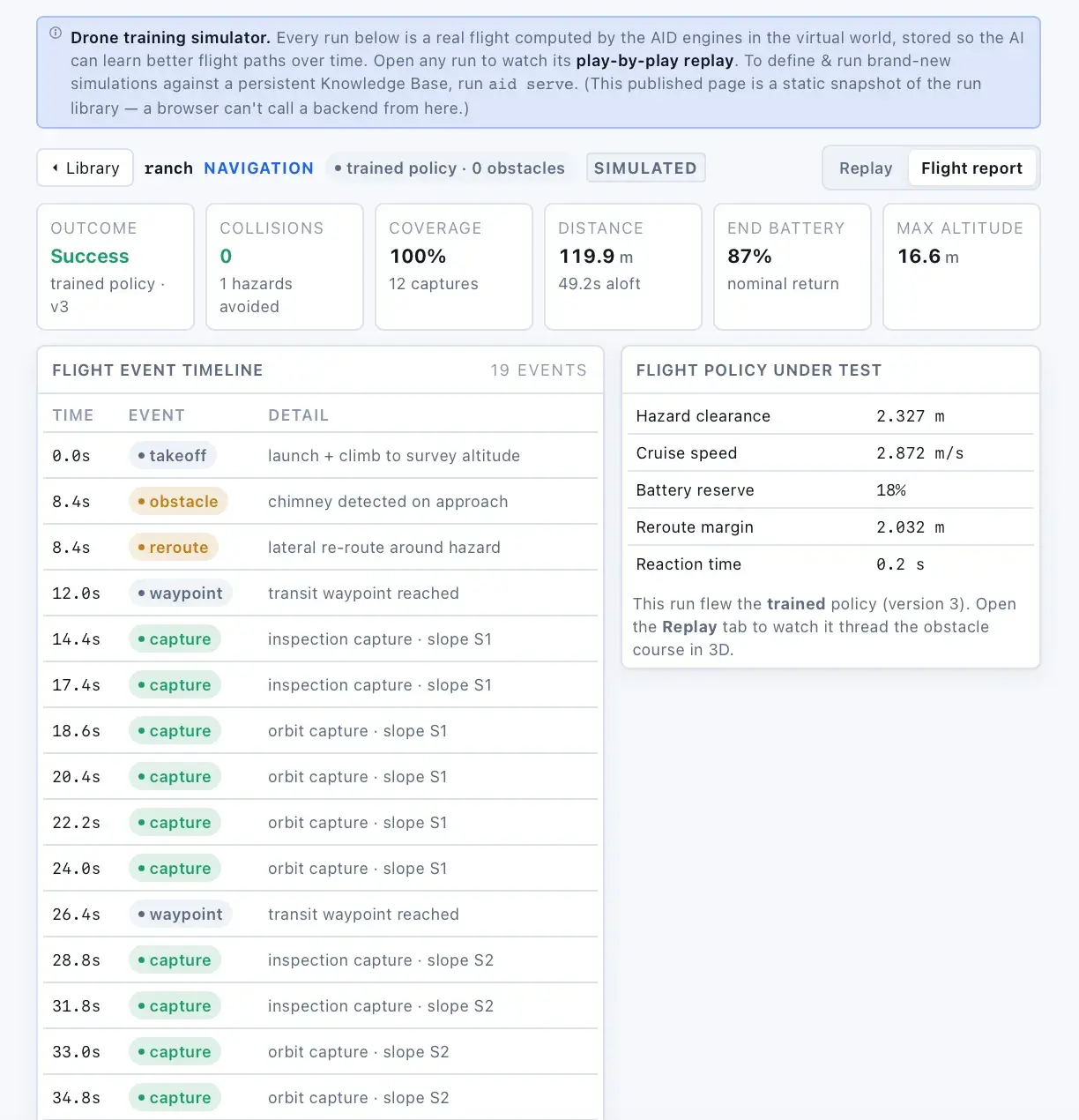Click the reroute event tag

(x=174, y=547)
